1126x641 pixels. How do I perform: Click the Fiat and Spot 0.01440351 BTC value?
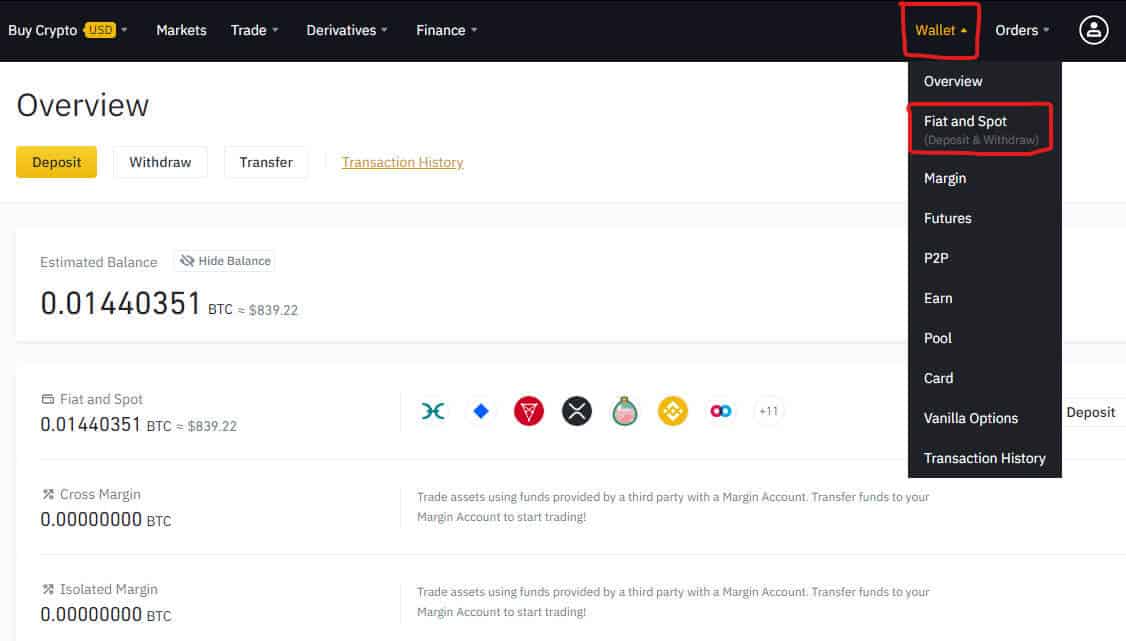[106, 425]
